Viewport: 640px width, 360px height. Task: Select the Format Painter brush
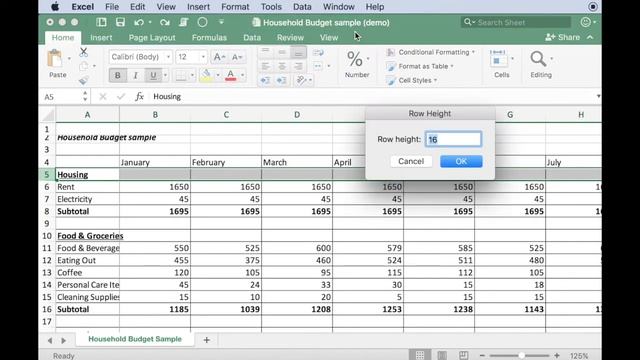point(84,80)
